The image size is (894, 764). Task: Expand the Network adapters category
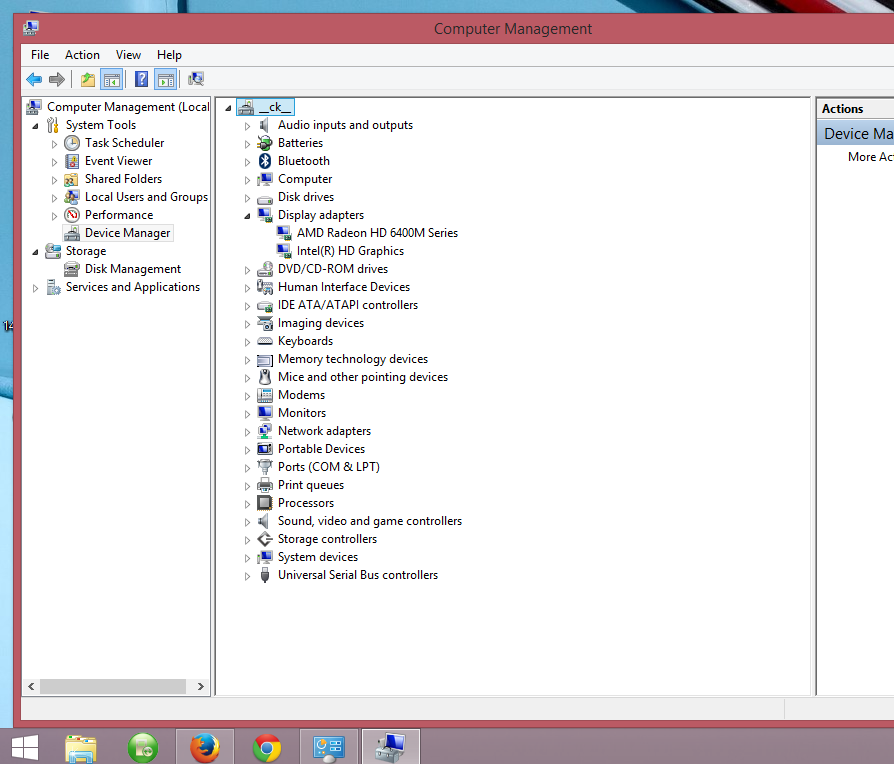247,431
